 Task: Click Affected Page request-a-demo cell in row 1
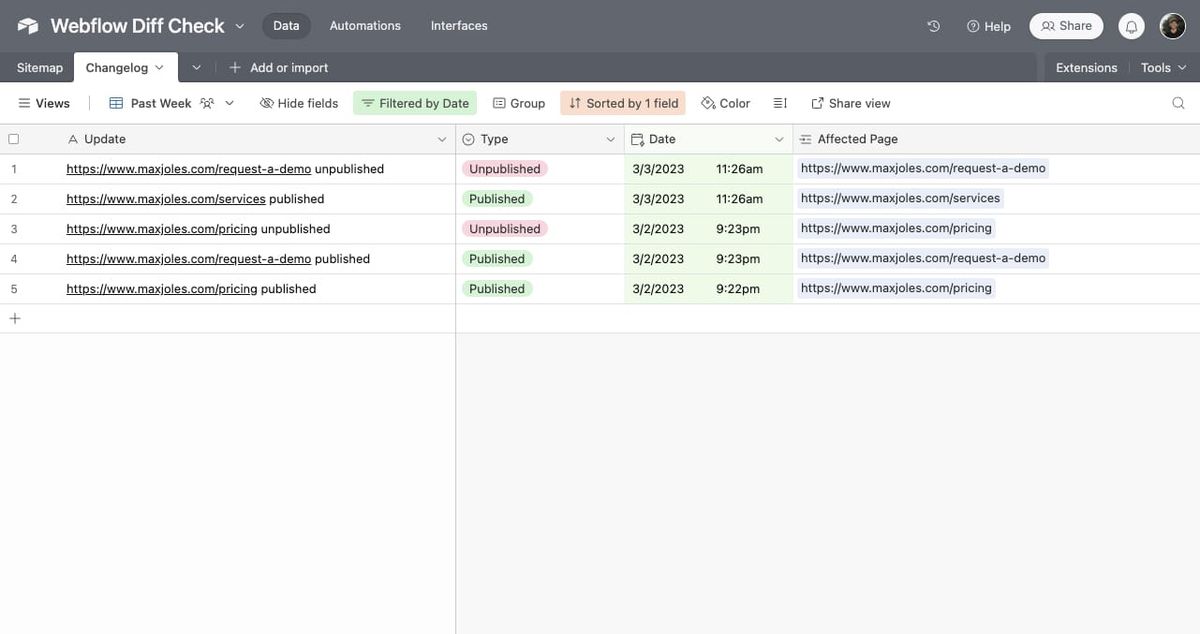(996, 169)
